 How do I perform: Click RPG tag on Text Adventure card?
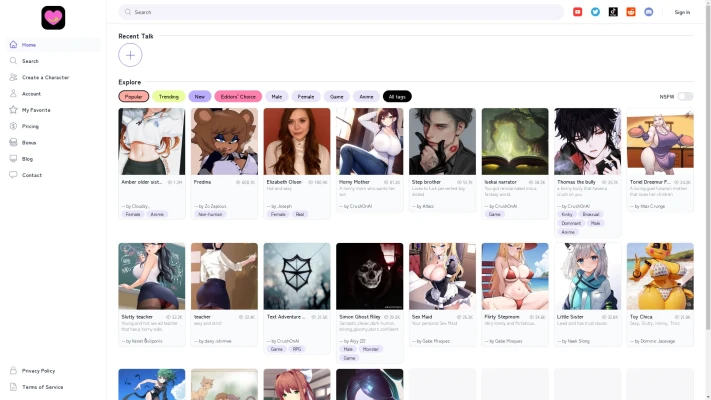pyautogui.click(x=297, y=349)
